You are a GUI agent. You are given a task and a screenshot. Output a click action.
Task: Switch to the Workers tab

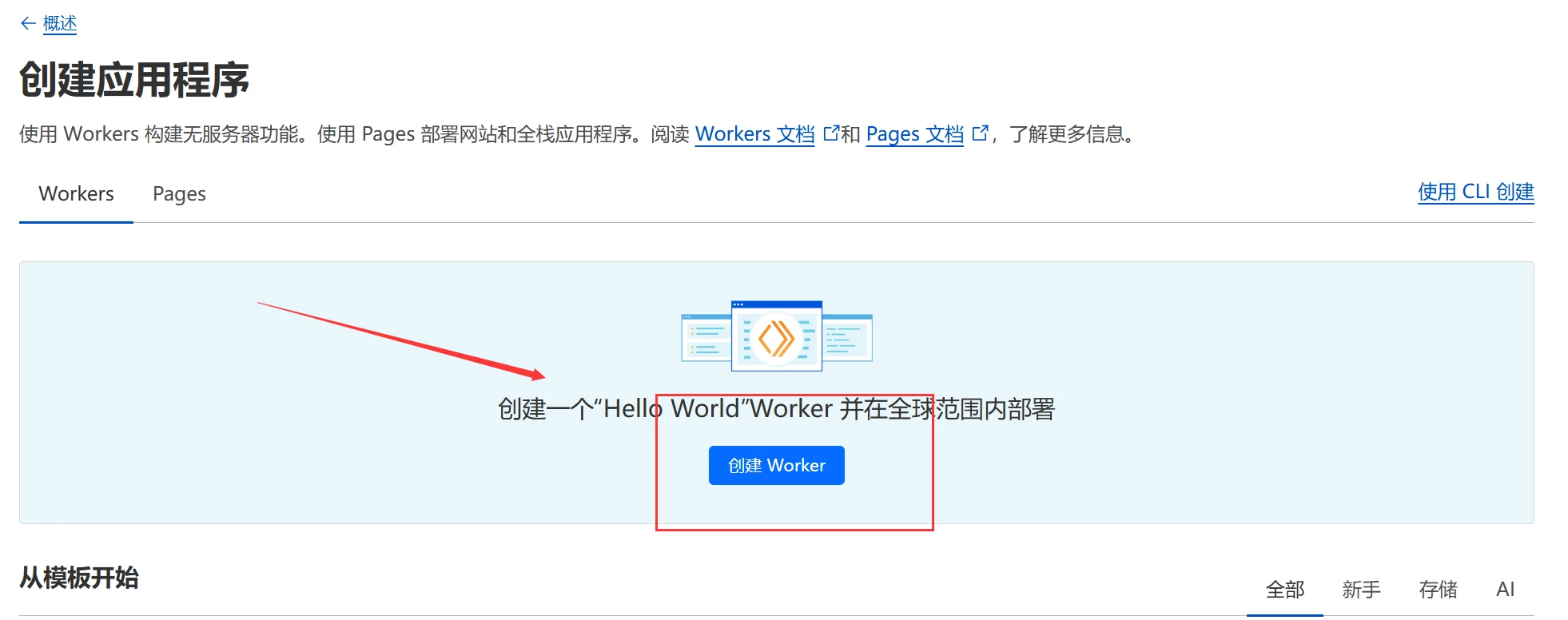pyautogui.click(x=76, y=194)
